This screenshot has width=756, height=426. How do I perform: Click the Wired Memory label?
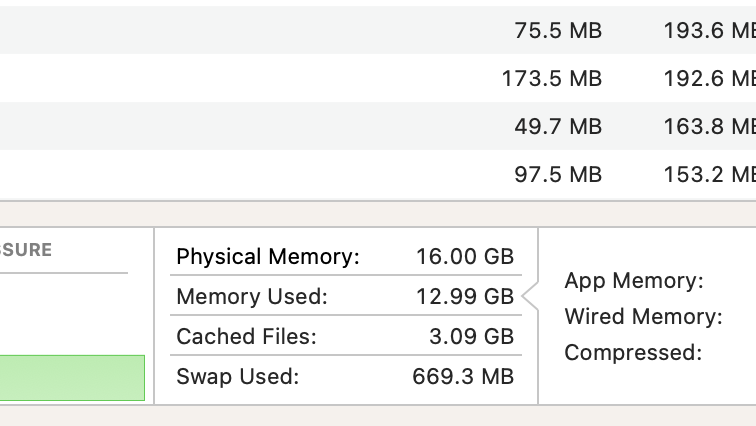(x=643, y=317)
